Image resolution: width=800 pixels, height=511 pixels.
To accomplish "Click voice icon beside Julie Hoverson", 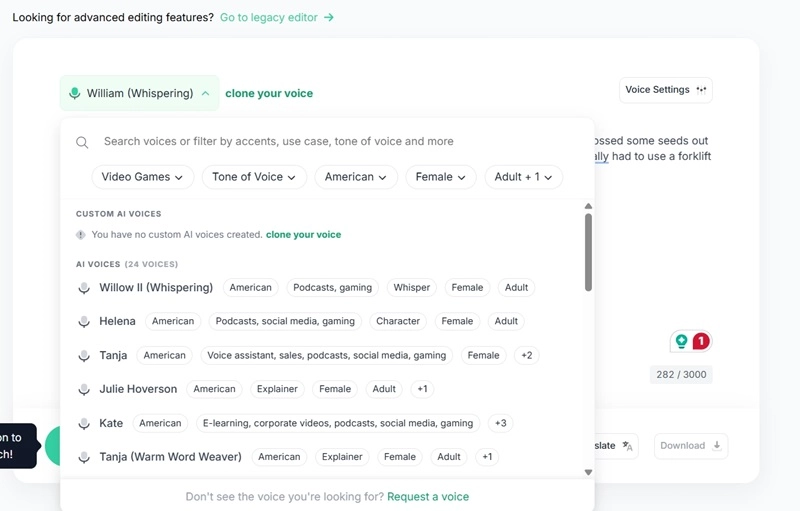I will pyautogui.click(x=85, y=389).
